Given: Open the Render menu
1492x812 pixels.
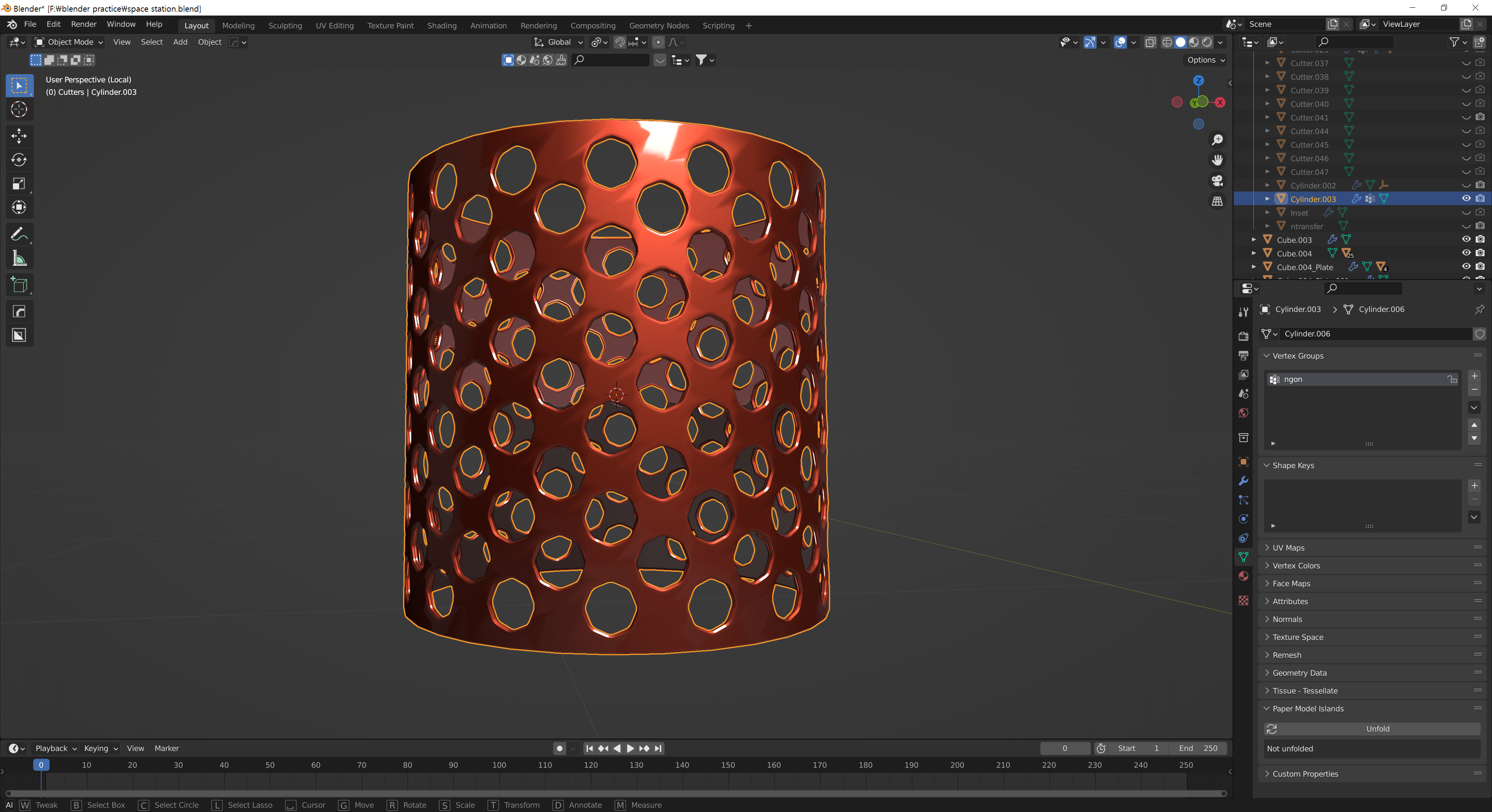Looking at the screenshot, I should tap(84, 24).
